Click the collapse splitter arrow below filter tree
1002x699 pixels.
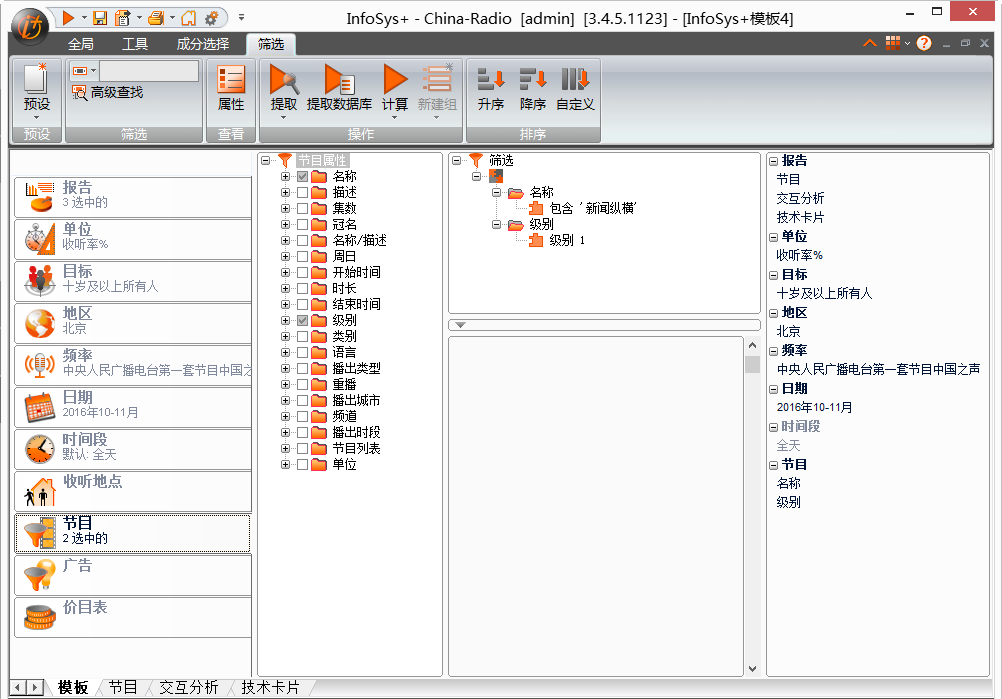pos(460,325)
